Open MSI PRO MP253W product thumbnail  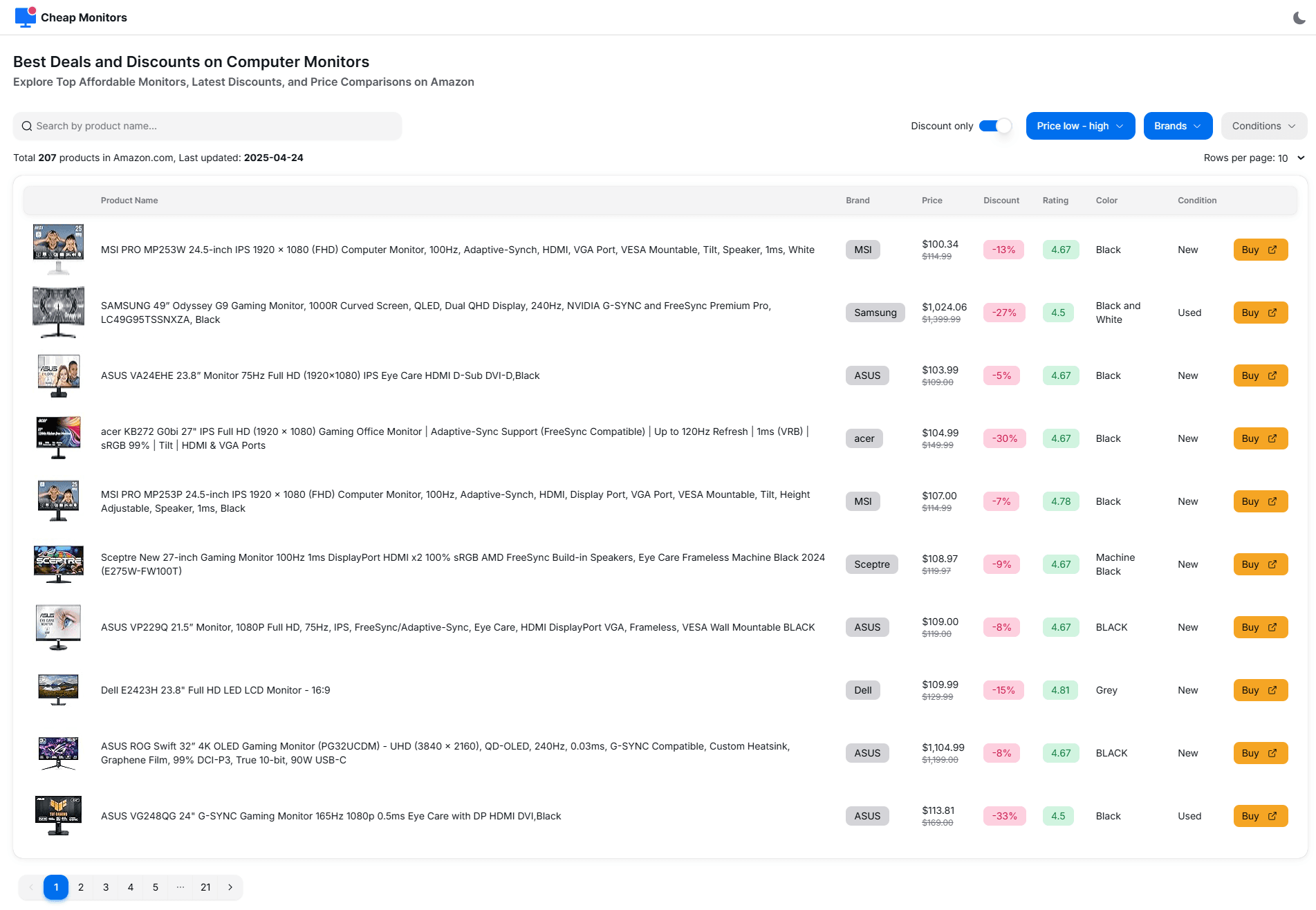tap(58, 250)
